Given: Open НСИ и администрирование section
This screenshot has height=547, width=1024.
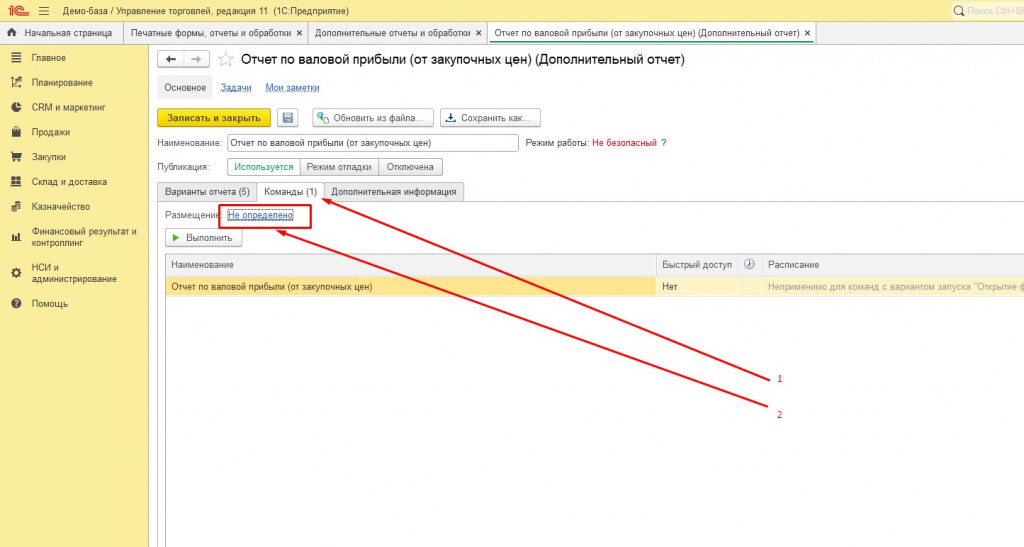Looking at the screenshot, I should pos(74,273).
